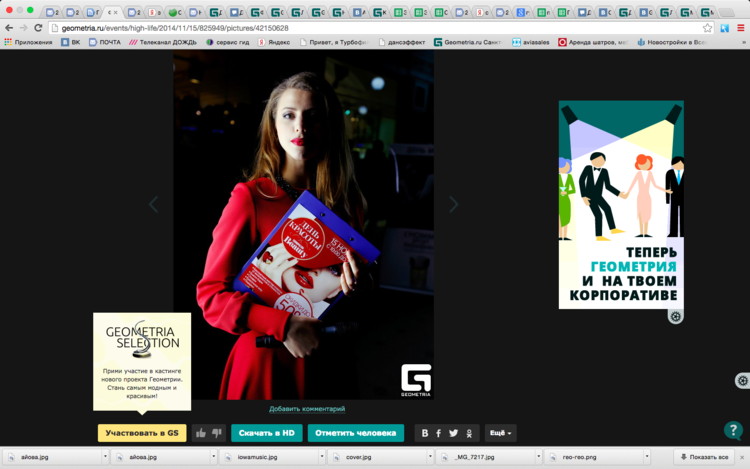The height and width of the screenshot is (469, 750).
Task: Open the "Телеканал ДОЖДЬ" bookmark
Action: (163, 42)
